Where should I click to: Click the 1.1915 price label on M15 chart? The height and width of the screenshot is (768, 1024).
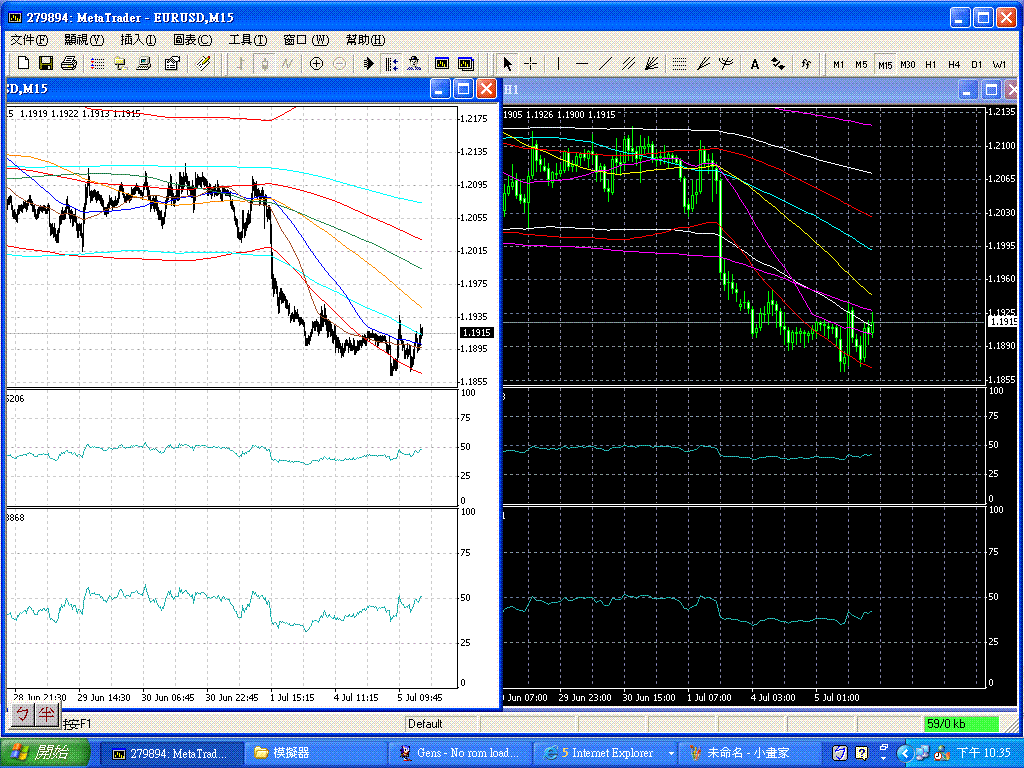coord(477,333)
